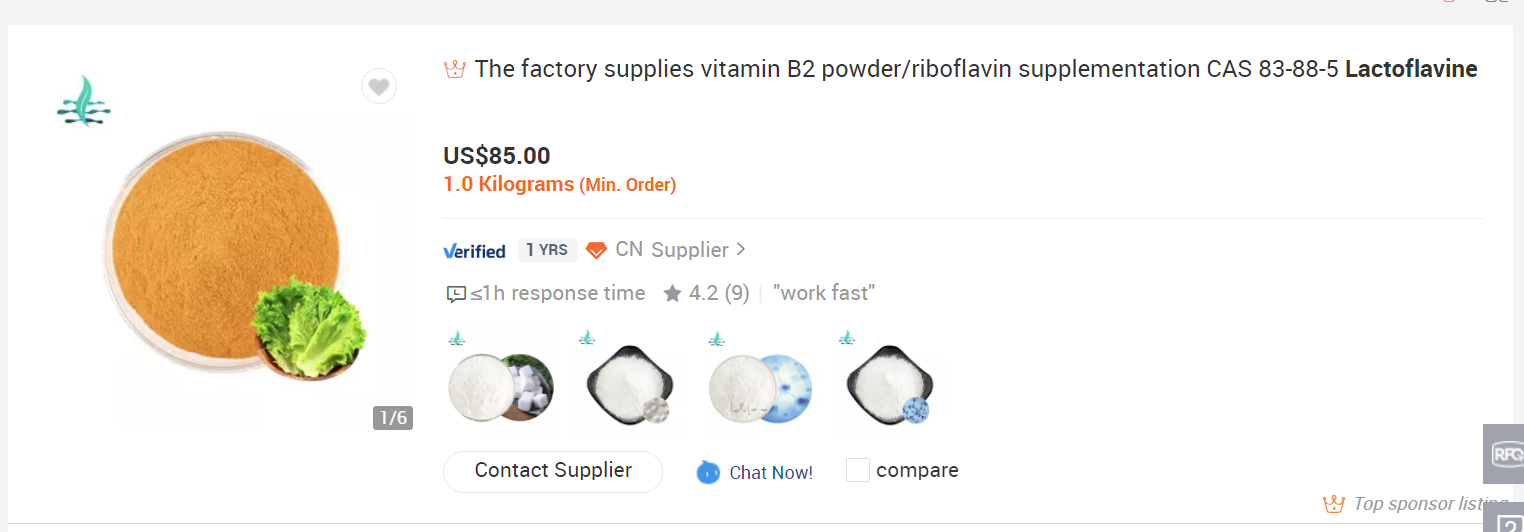The width and height of the screenshot is (1524, 532).
Task: Click the star rating icon
Action: [672, 293]
